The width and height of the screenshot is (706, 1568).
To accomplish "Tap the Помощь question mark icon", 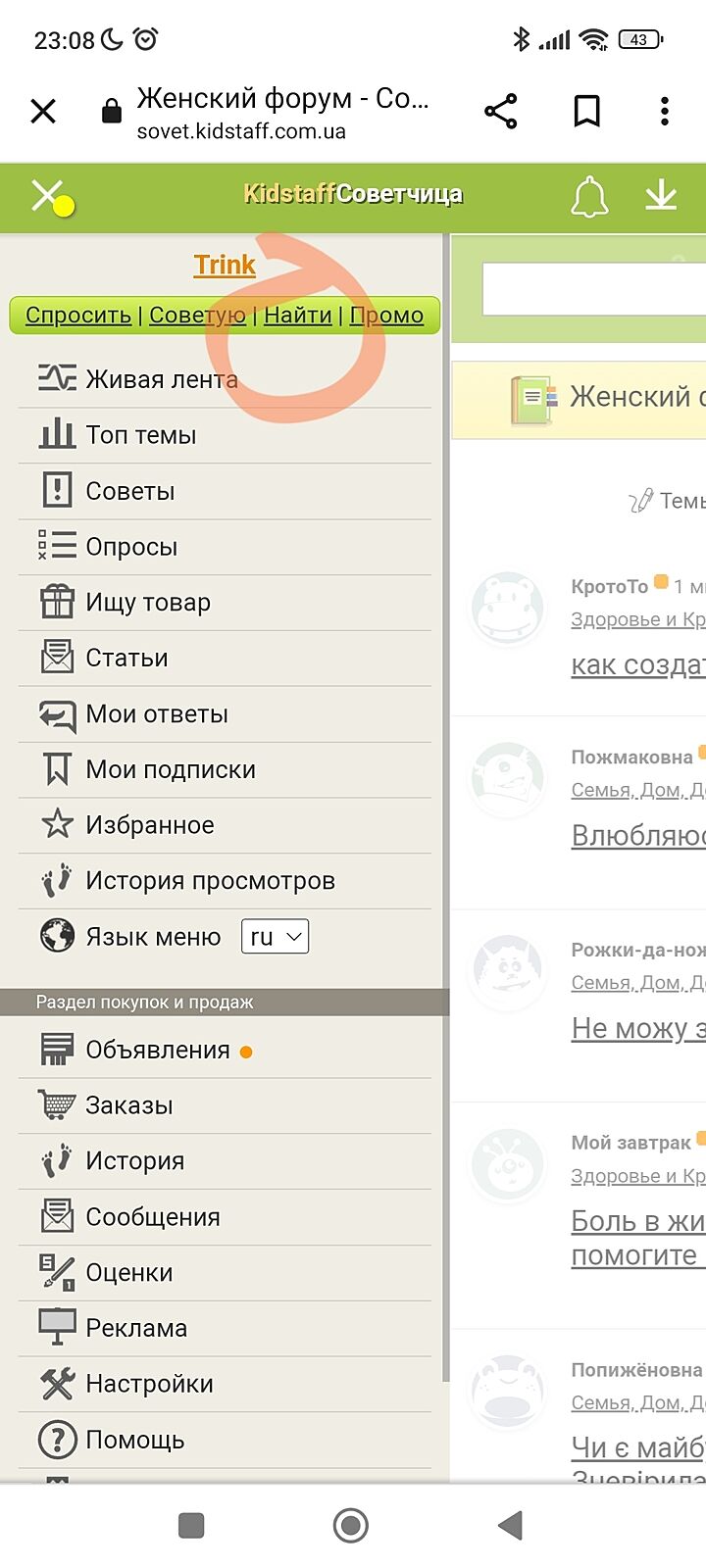I will point(57,1440).
